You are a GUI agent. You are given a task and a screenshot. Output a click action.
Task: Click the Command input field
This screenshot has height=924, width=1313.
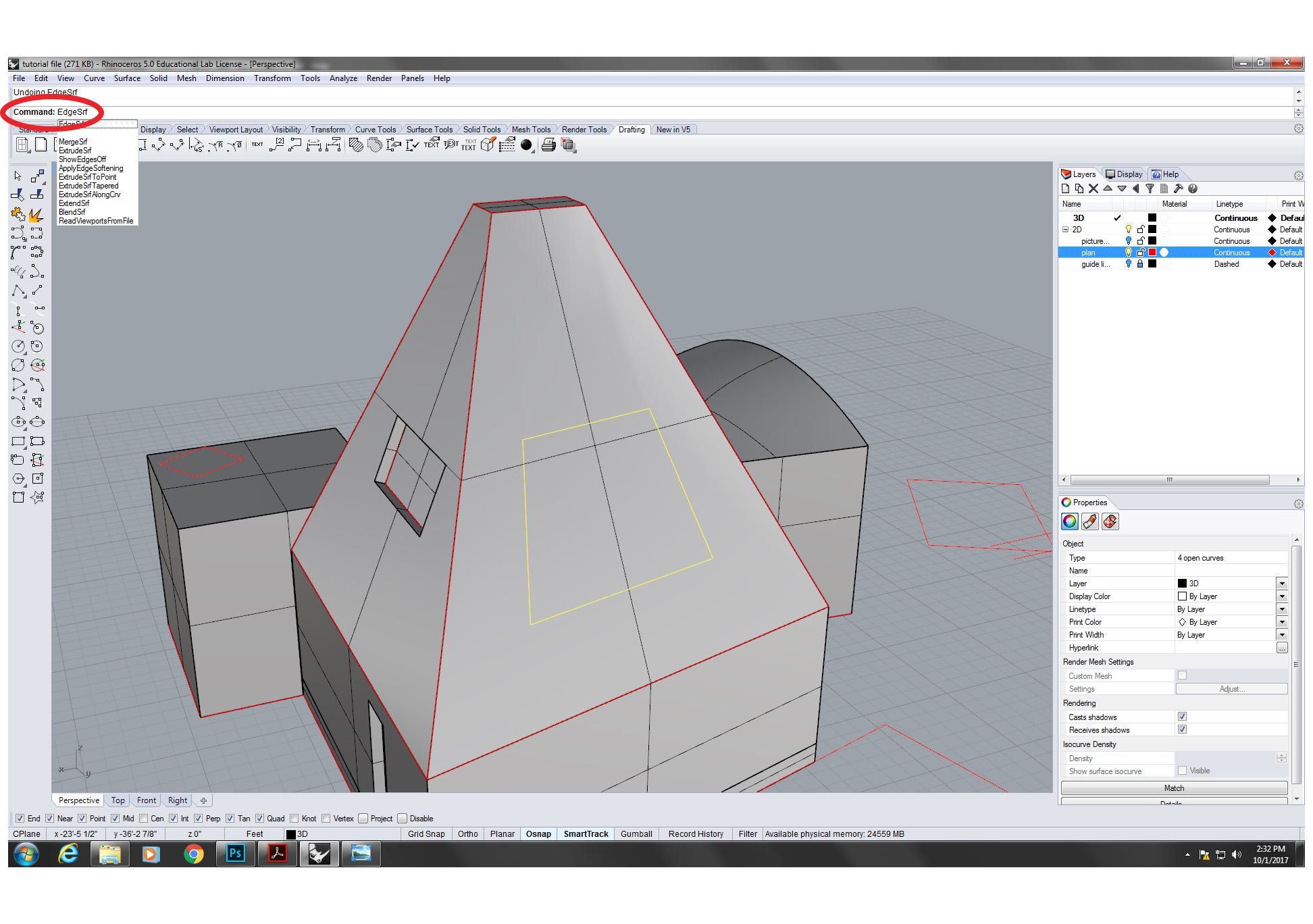click(652, 112)
